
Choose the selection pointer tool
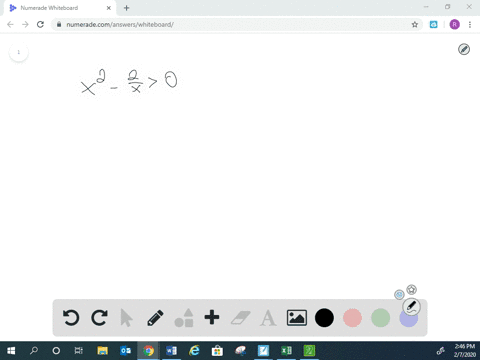click(126, 318)
